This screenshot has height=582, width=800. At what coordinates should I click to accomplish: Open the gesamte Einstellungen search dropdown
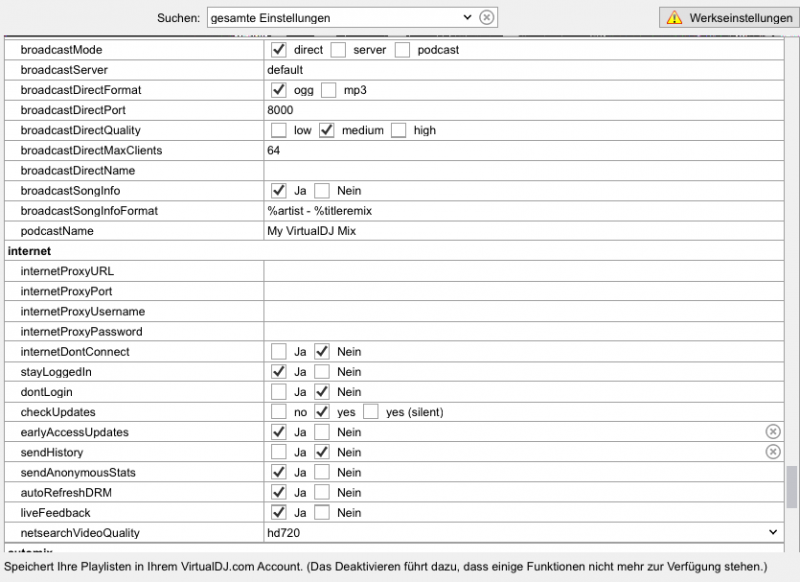pyautogui.click(x=467, y=17)
